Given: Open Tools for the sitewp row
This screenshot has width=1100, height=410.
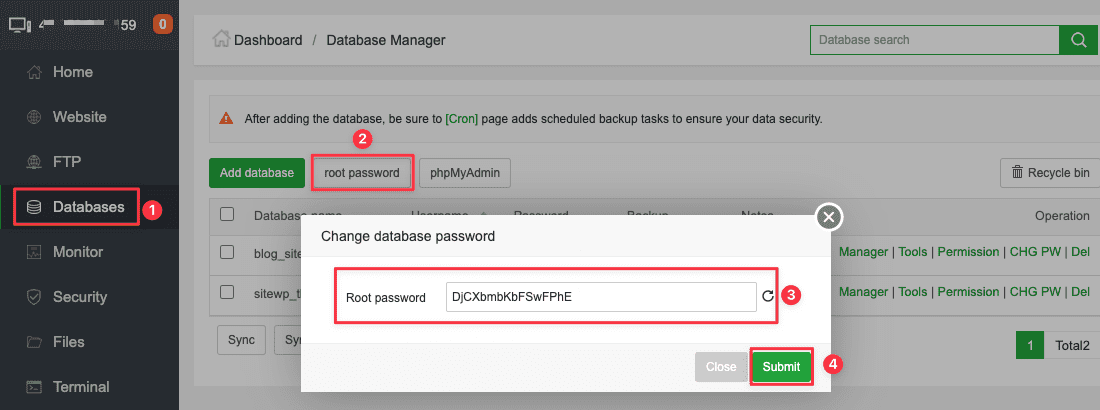Looking at the screenshot, I should point(913,291).
